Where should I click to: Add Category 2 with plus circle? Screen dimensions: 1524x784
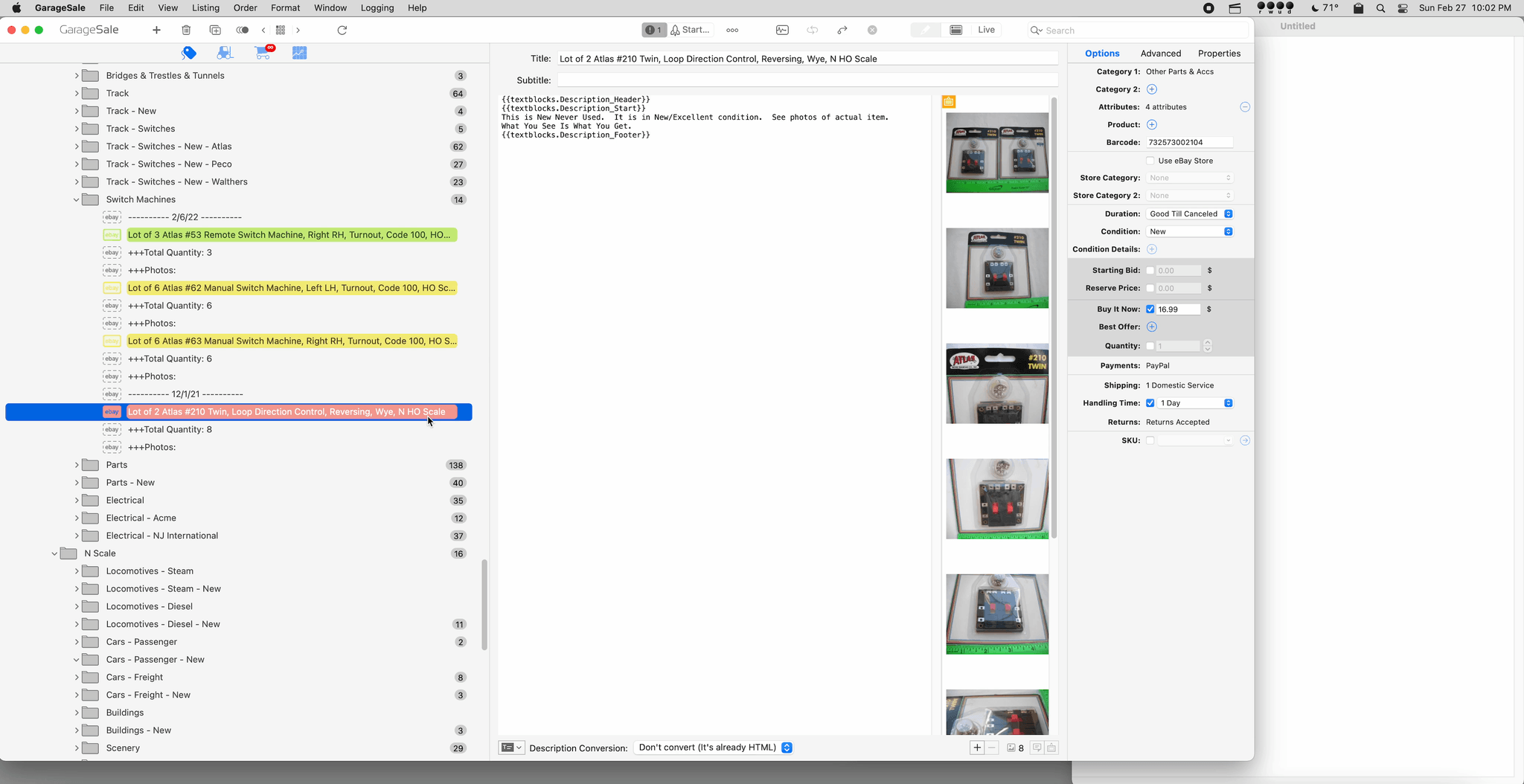click(1152, 89)
